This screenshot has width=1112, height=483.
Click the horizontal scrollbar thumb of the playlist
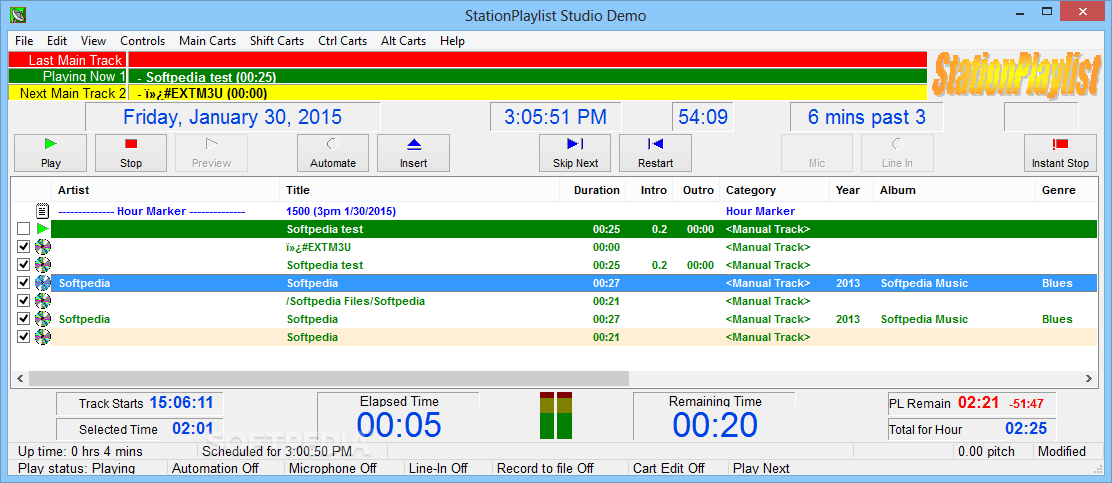[x=329, y=379]
